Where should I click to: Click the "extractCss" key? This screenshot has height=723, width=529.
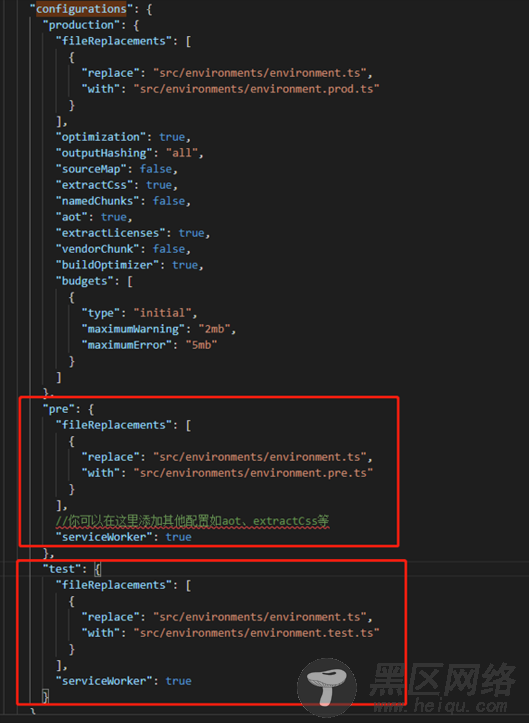point(94,185)
